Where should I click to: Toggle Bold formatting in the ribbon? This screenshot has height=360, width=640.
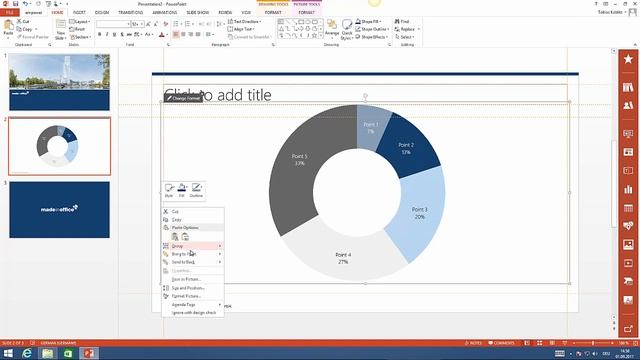[x=99, y=35]
